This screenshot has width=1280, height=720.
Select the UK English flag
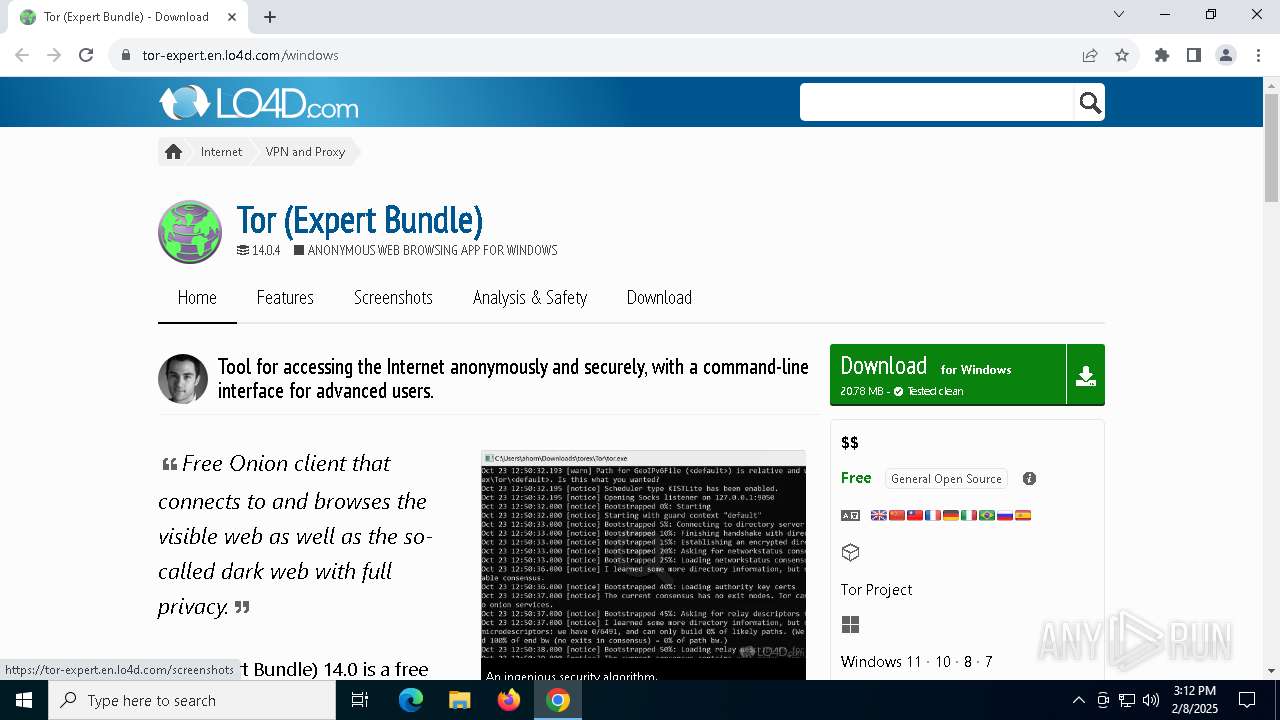click(879, 515)
